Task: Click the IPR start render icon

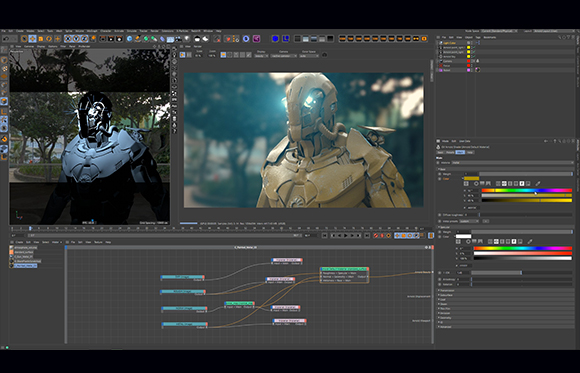Action: 182,55
